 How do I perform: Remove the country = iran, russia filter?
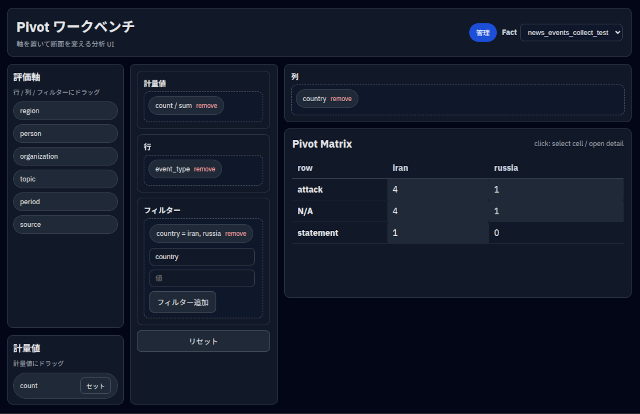pos(236,233)
